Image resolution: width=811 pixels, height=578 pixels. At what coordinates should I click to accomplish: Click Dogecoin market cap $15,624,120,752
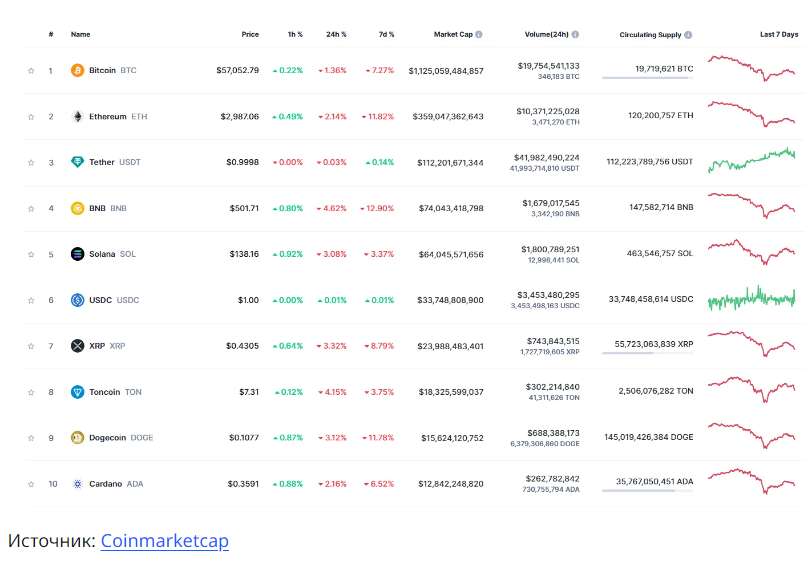[453, 438]
